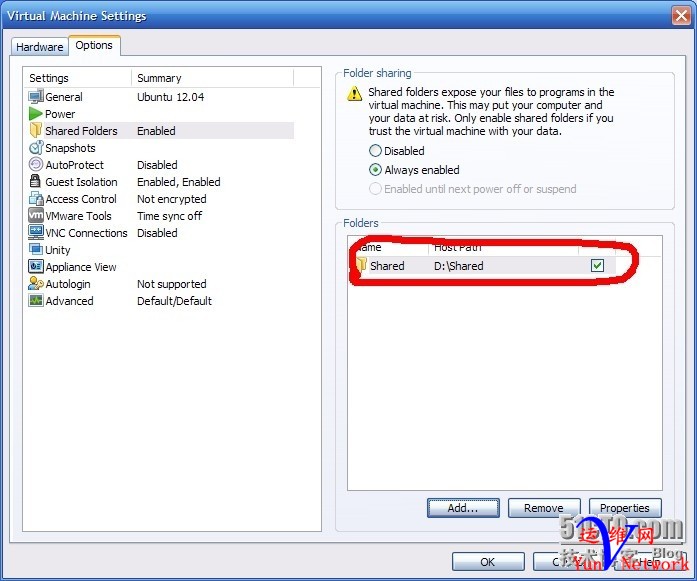The width and height of the screenshot is (697, 581).
Task: Select the General settings icon
Action: (36, 96)
